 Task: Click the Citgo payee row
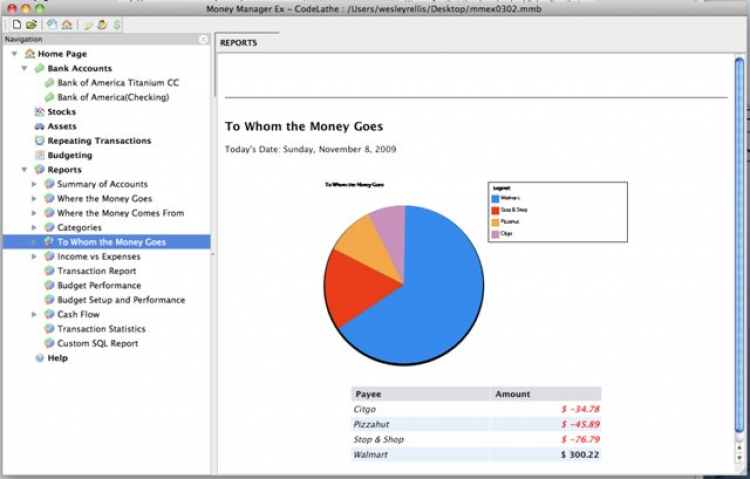point(476,409)
